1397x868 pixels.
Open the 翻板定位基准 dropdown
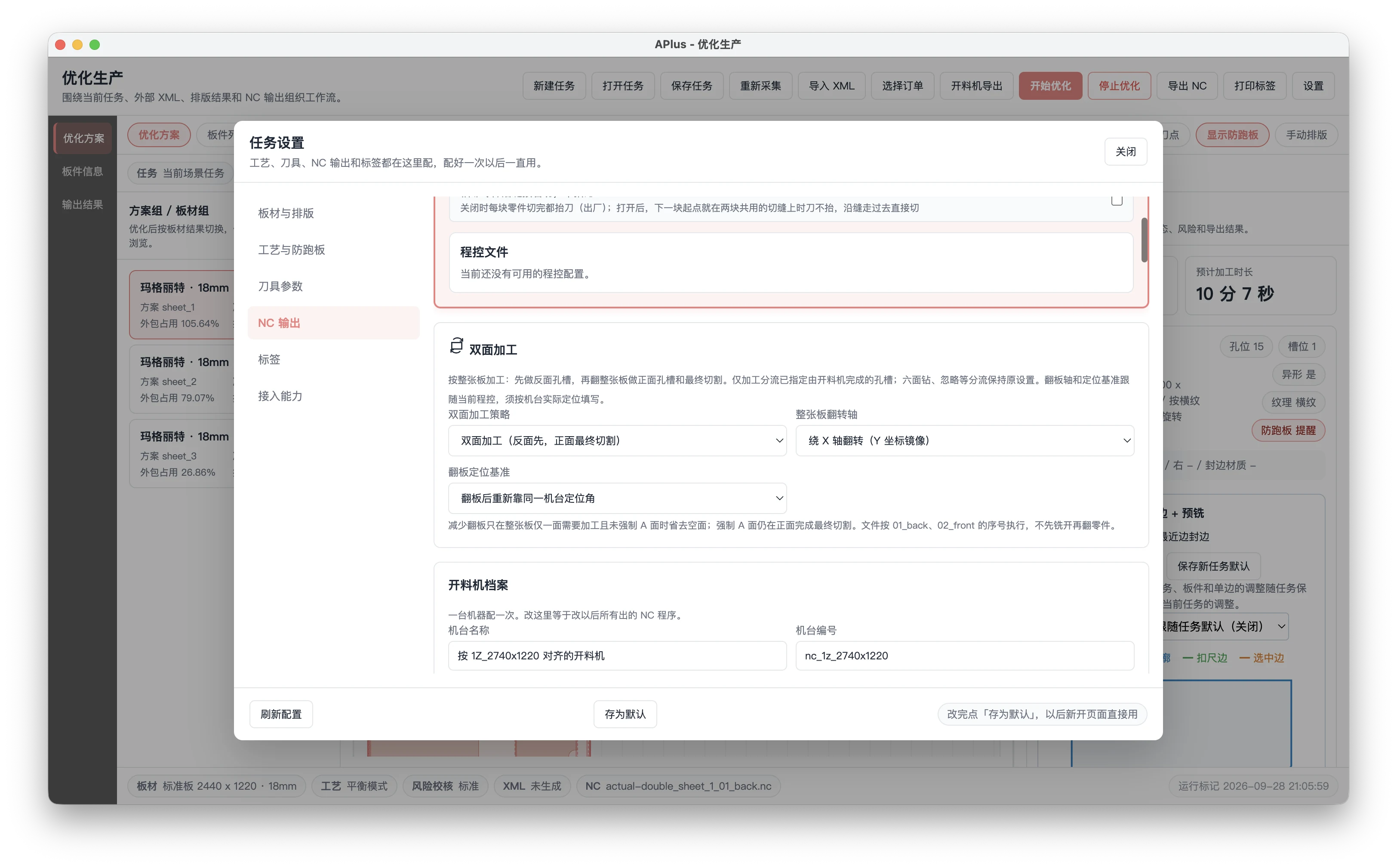tap(617, 498)
